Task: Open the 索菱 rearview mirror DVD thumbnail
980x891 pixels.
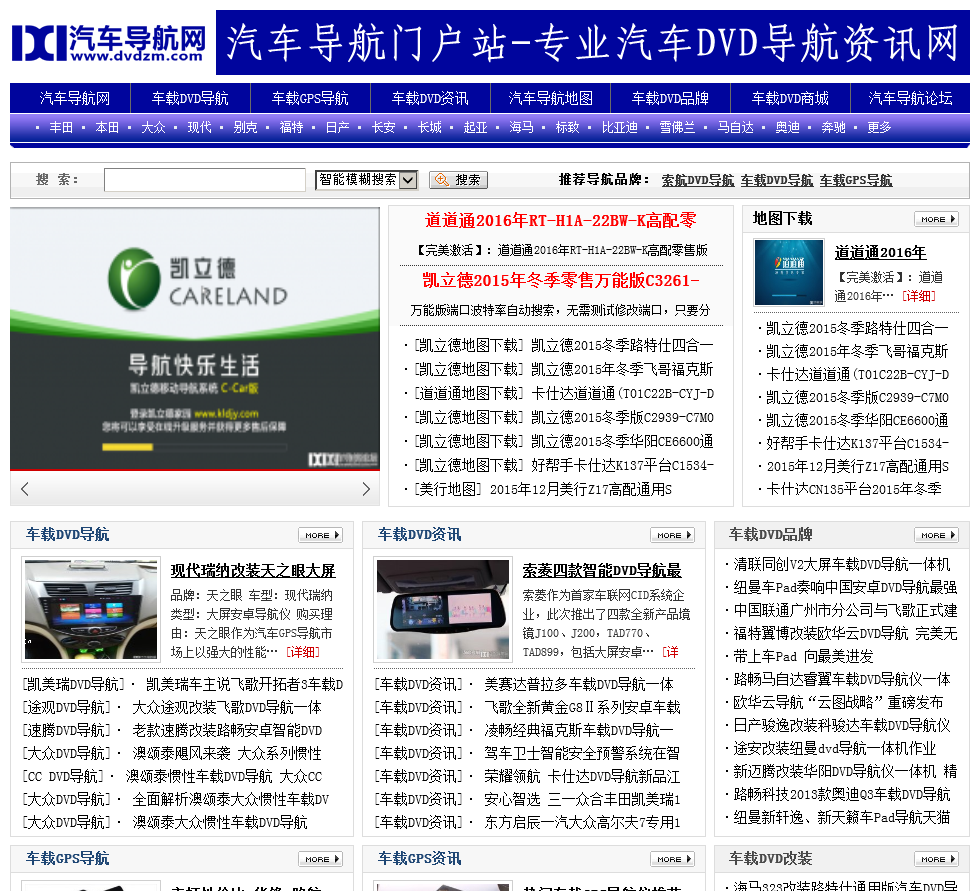Action: (x=443, y=609)
